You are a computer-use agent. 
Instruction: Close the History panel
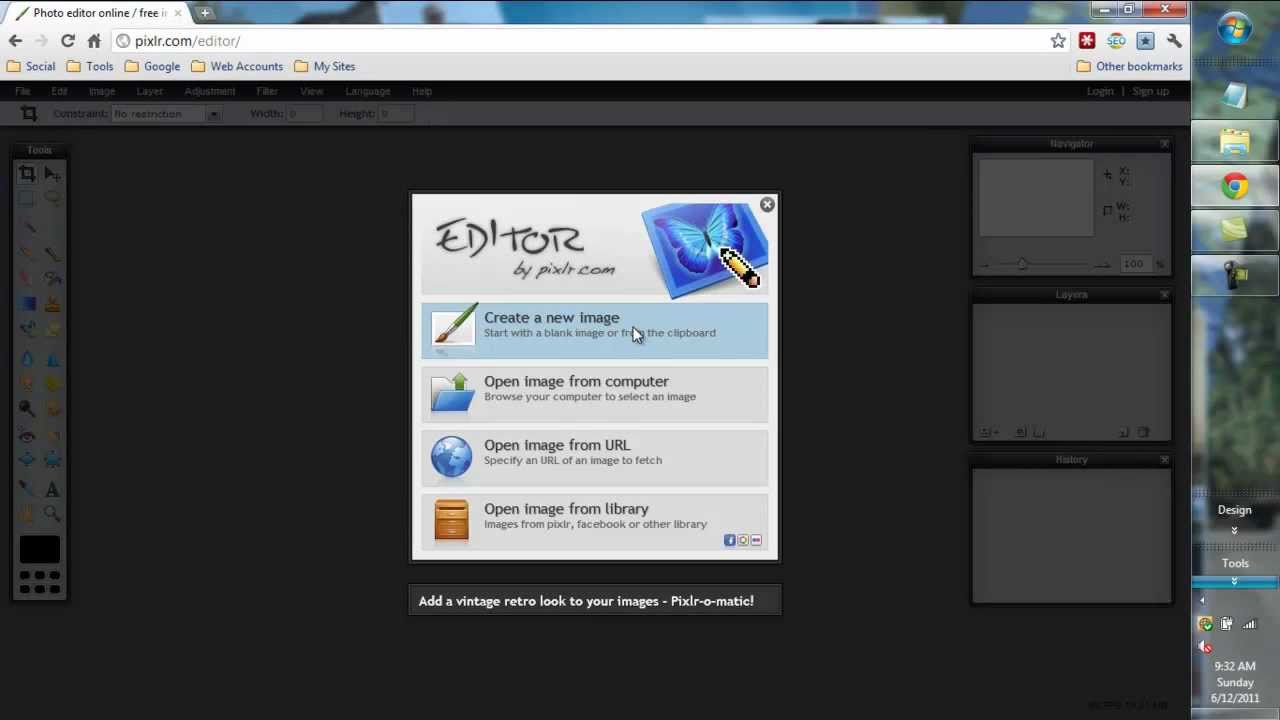[x=1164, y=460]
